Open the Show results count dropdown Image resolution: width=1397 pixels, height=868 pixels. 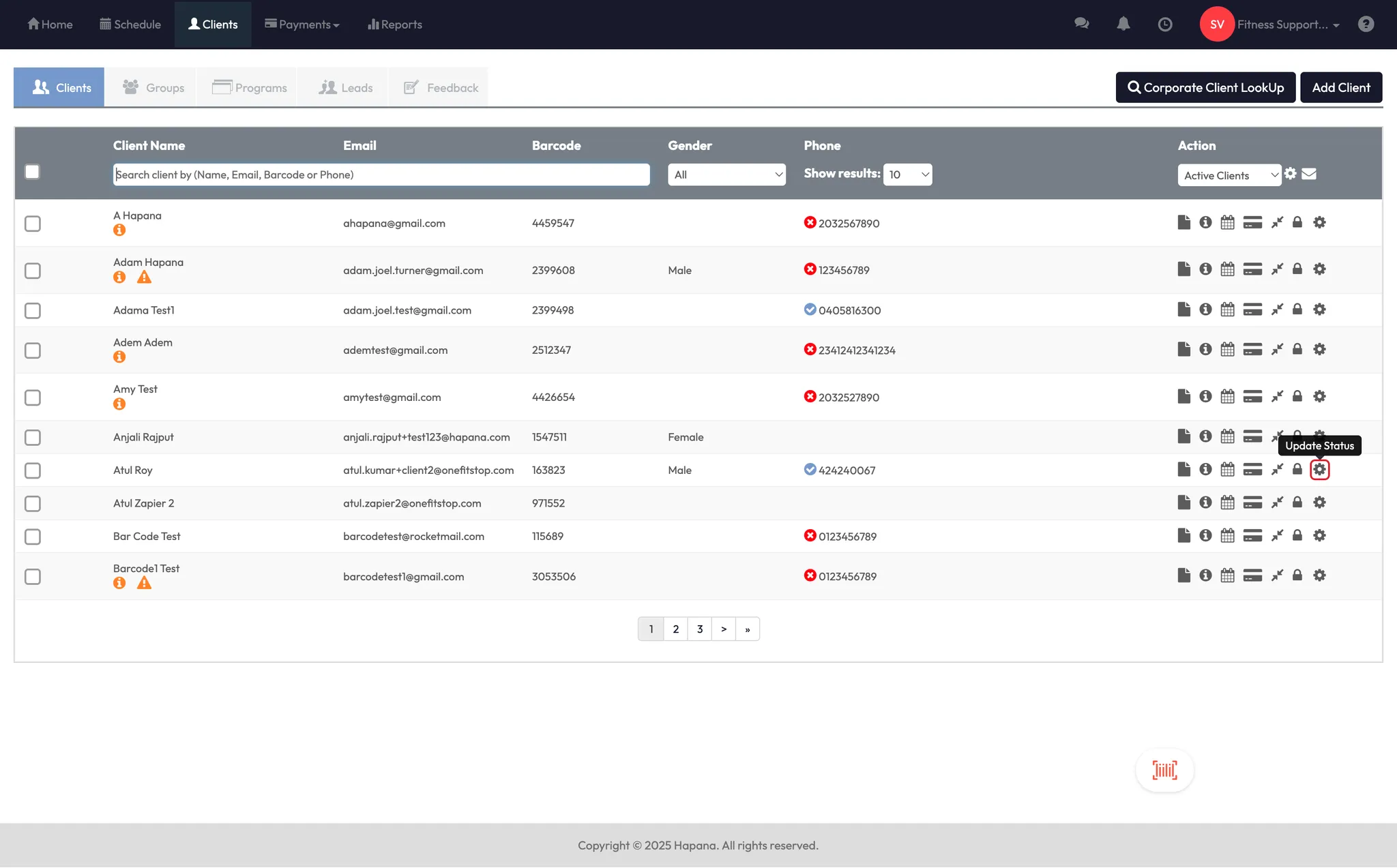907,175
